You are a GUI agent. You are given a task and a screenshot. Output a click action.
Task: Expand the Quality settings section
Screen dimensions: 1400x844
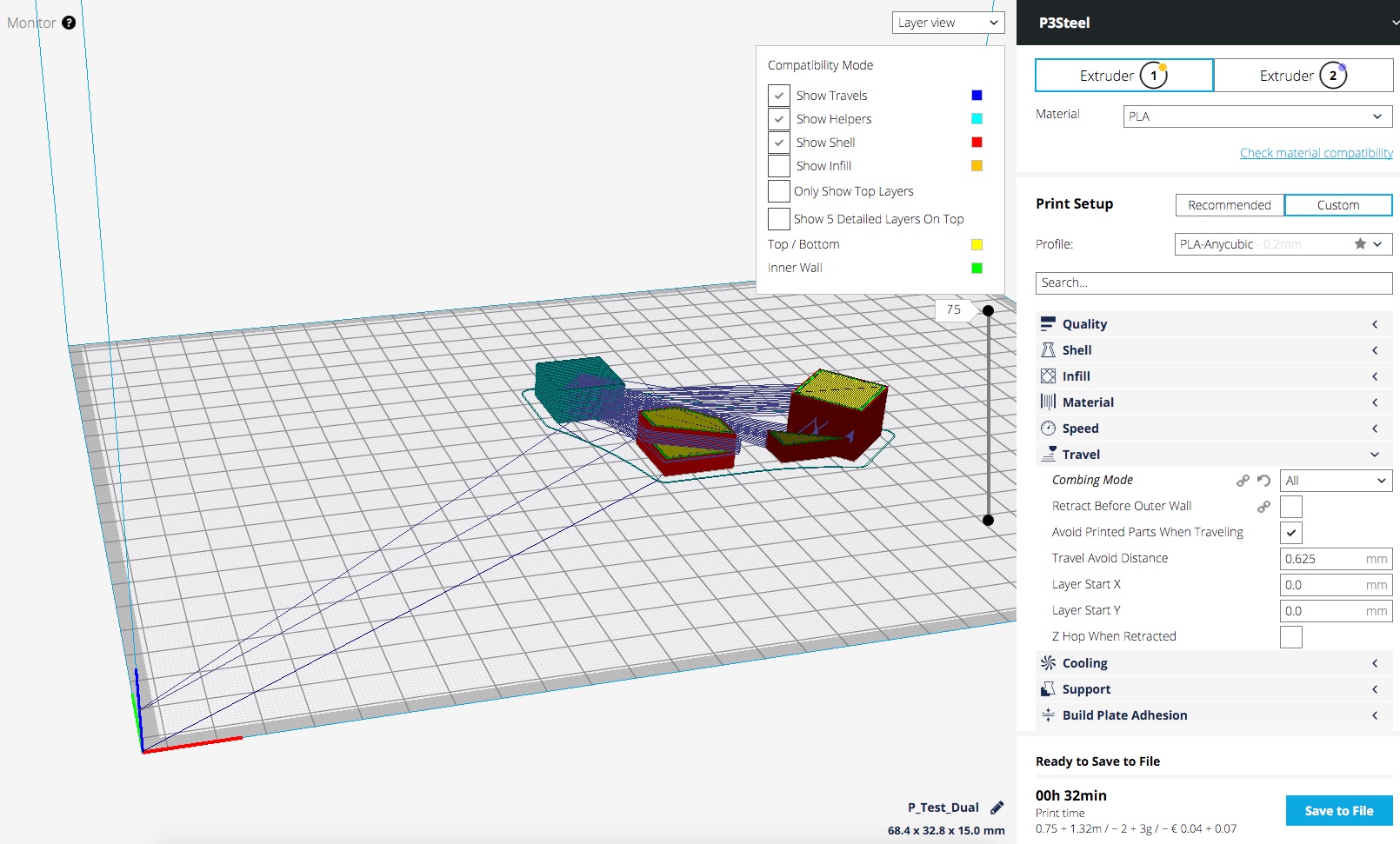pos(1214,323)
